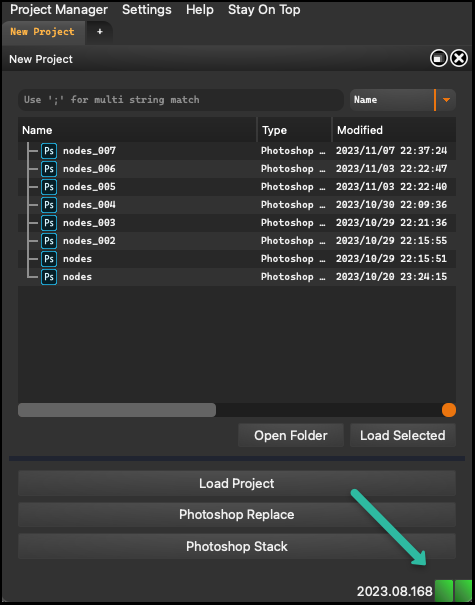
Task: Open the Name filter dropdown arrow
Action: (446, 100)
